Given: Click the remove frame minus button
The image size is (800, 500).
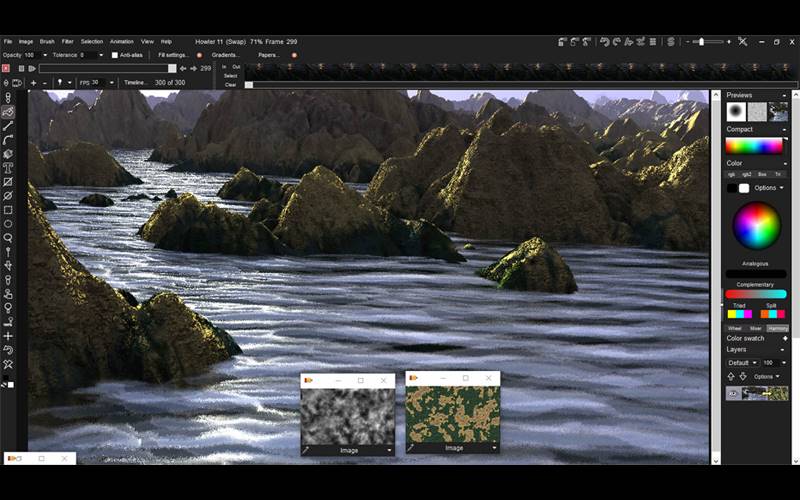Looking at the screenshot, I should point(47,83).
